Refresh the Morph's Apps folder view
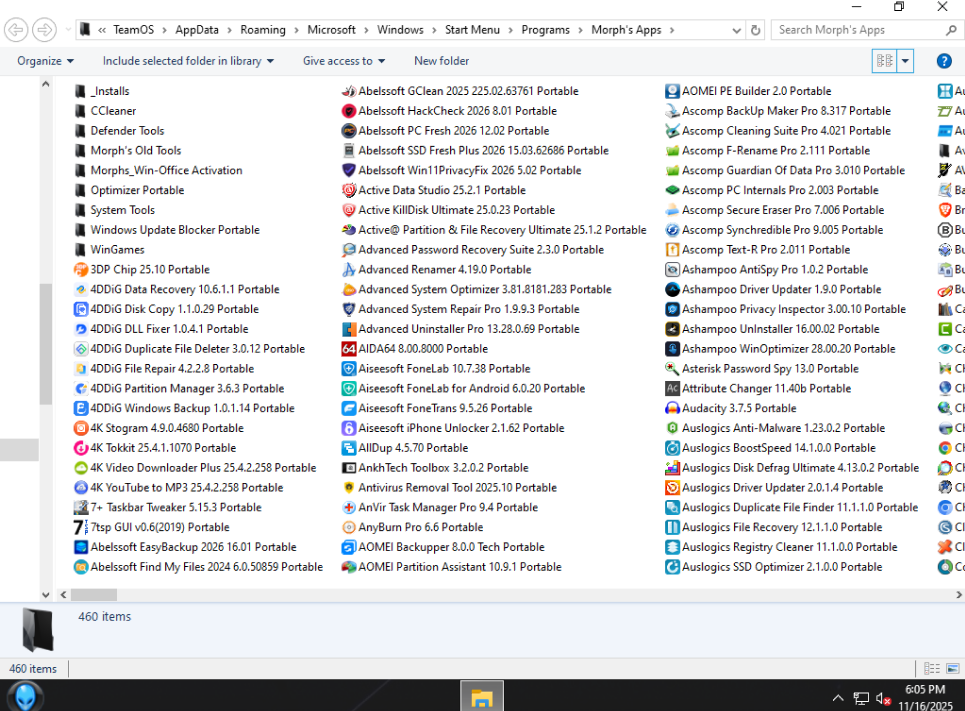965x711 pixels. coord(756,30)
